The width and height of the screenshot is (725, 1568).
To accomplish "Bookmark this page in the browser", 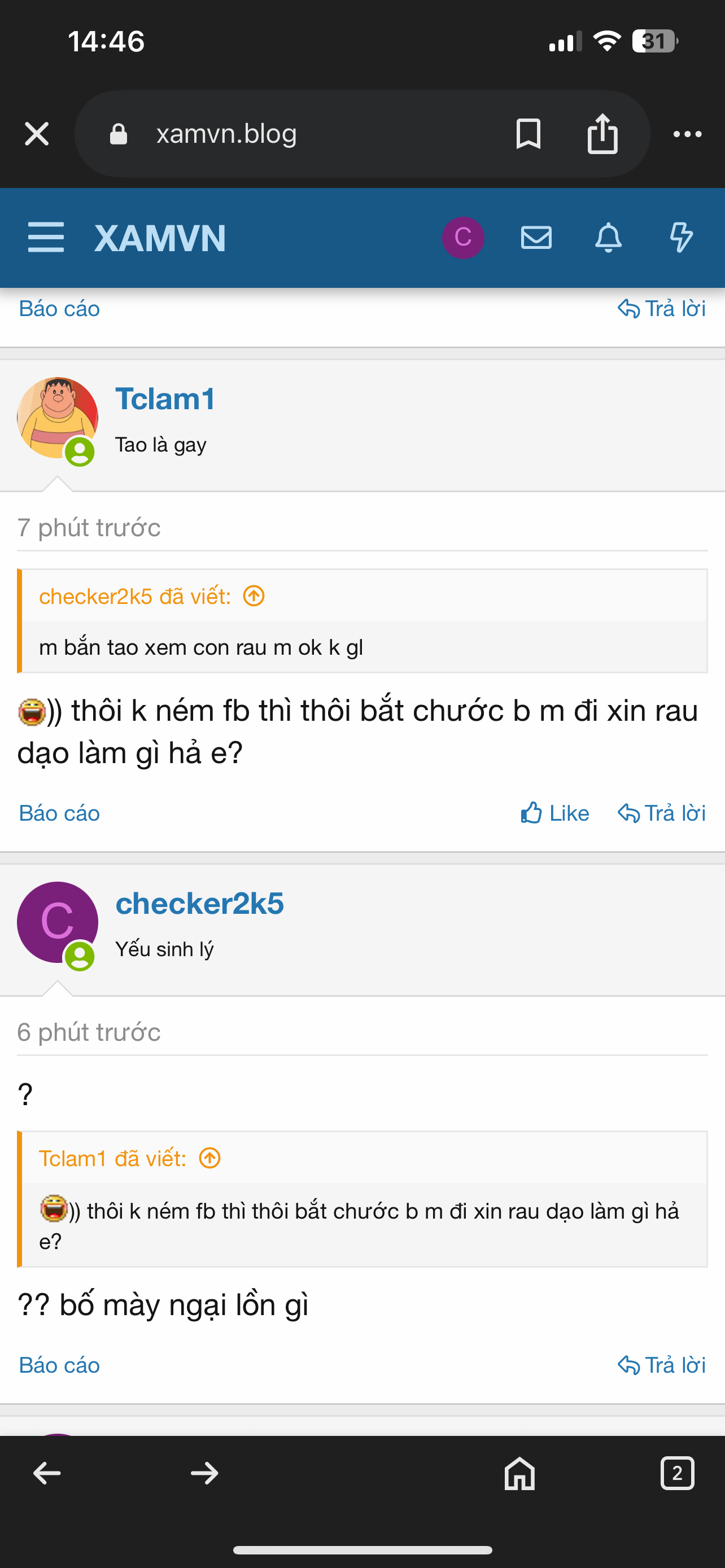I will [528, 134].
